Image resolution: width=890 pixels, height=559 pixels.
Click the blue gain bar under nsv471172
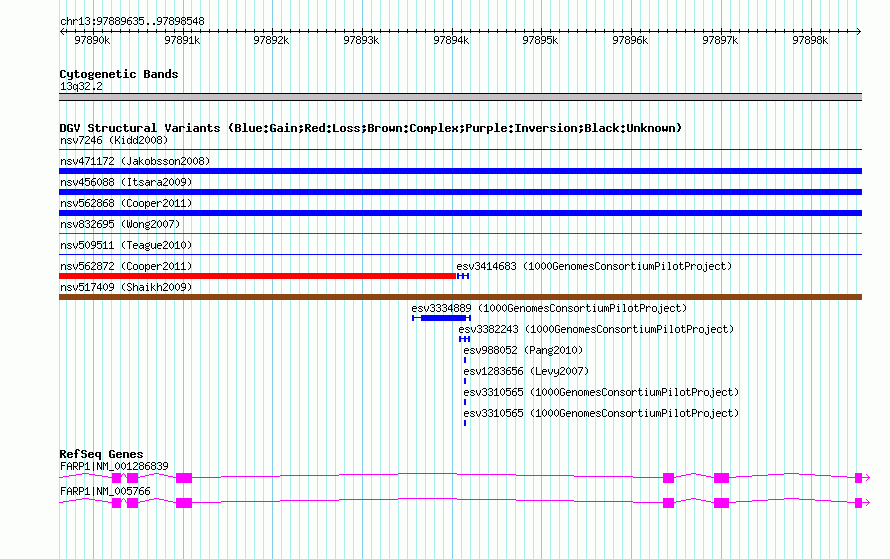pos(460,171)
